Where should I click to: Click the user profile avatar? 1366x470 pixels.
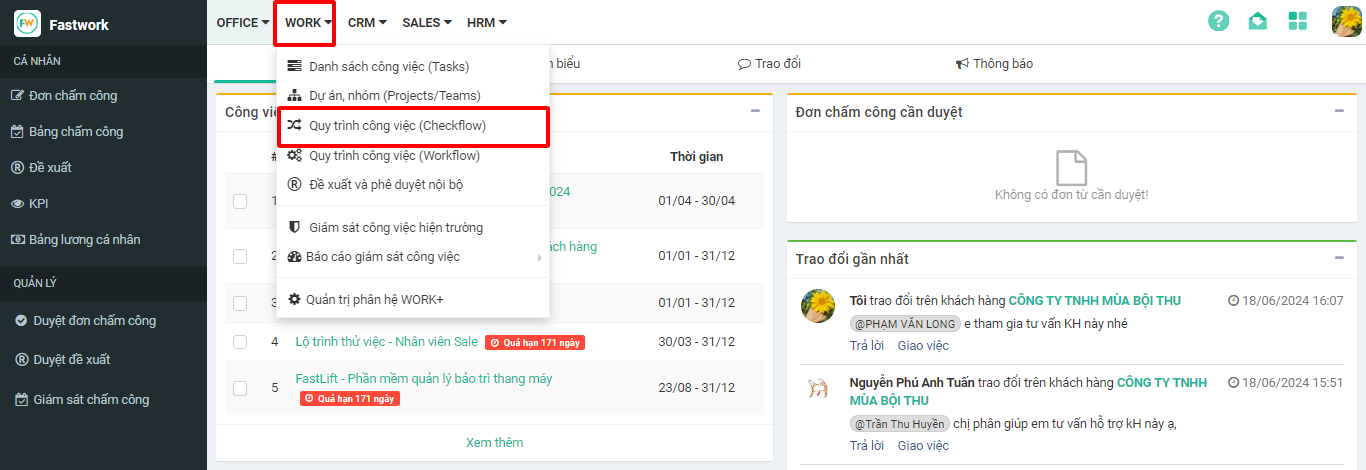(x=1346, y=21)
